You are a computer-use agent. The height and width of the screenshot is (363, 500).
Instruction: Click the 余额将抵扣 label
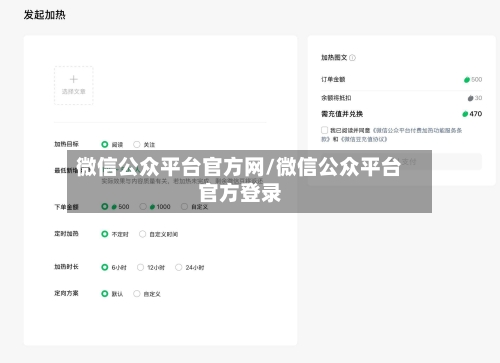click(336, 98)
